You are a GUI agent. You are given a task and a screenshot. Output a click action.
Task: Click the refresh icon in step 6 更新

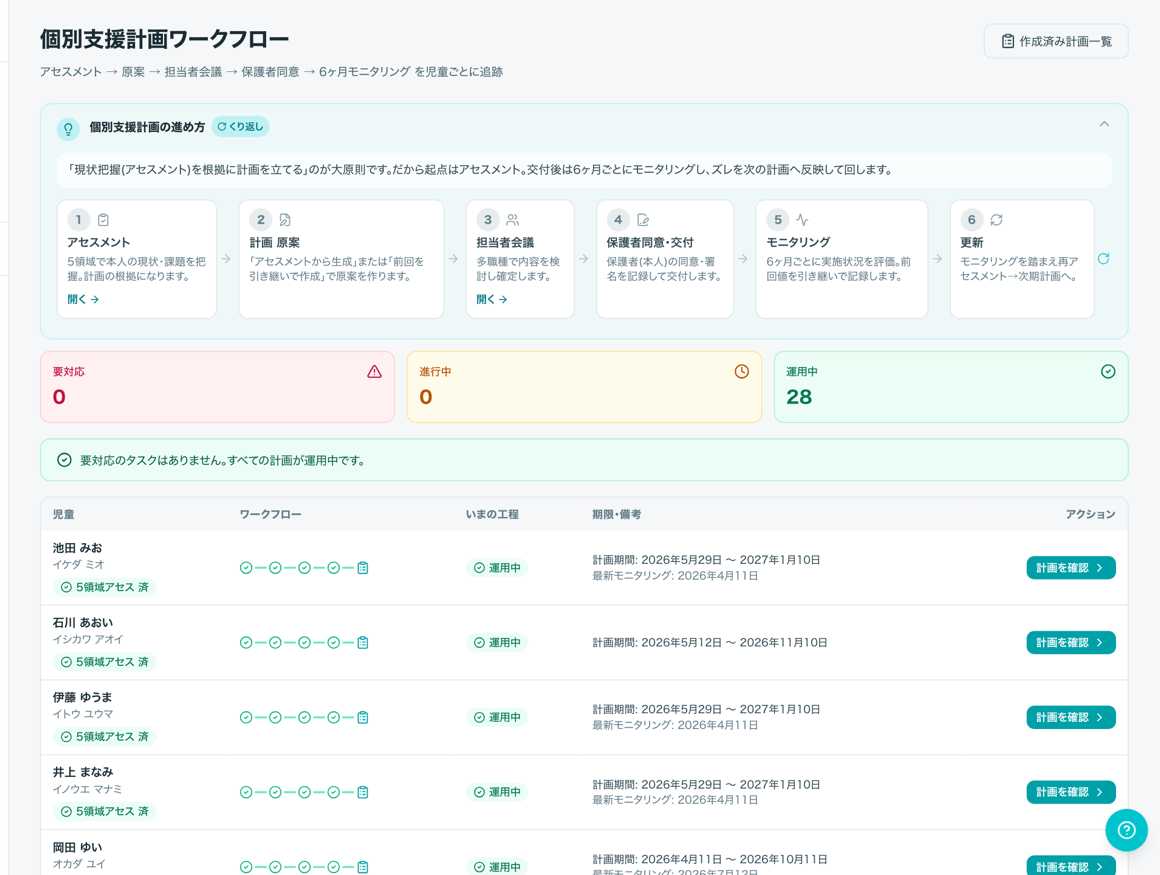pyautogui.click(x=997, y=220)
